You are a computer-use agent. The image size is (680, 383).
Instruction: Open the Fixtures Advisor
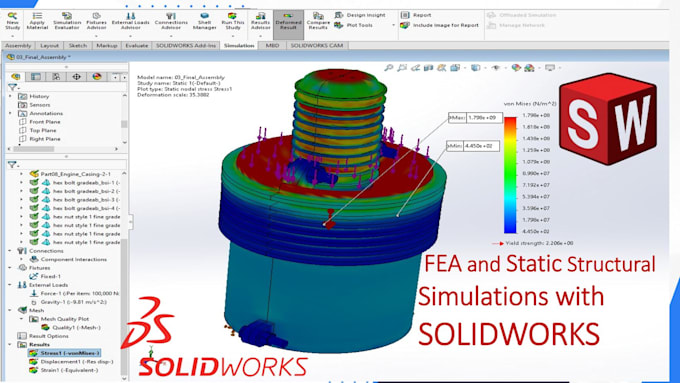(96, 21)
